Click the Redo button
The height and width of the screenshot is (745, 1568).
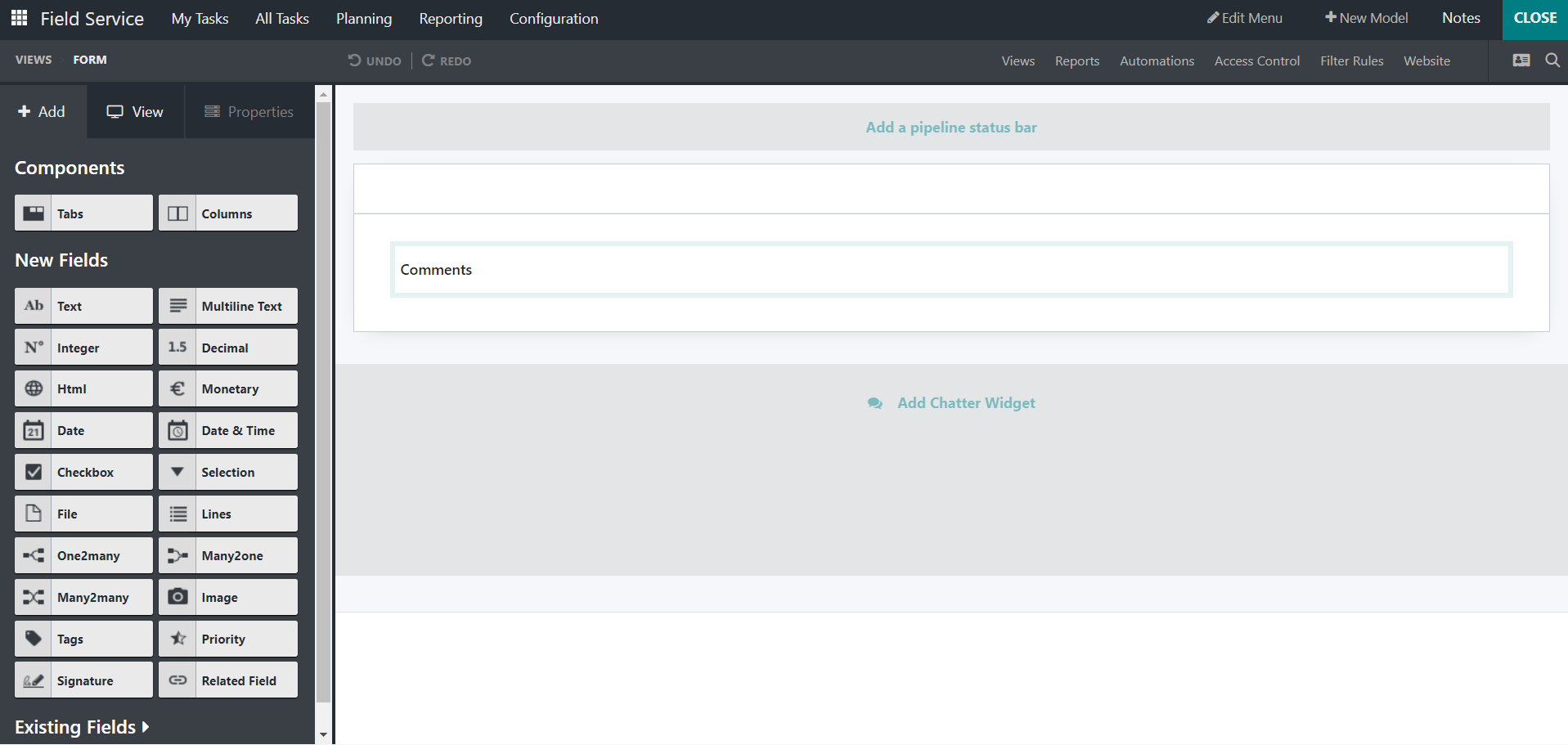click(447, 61)
